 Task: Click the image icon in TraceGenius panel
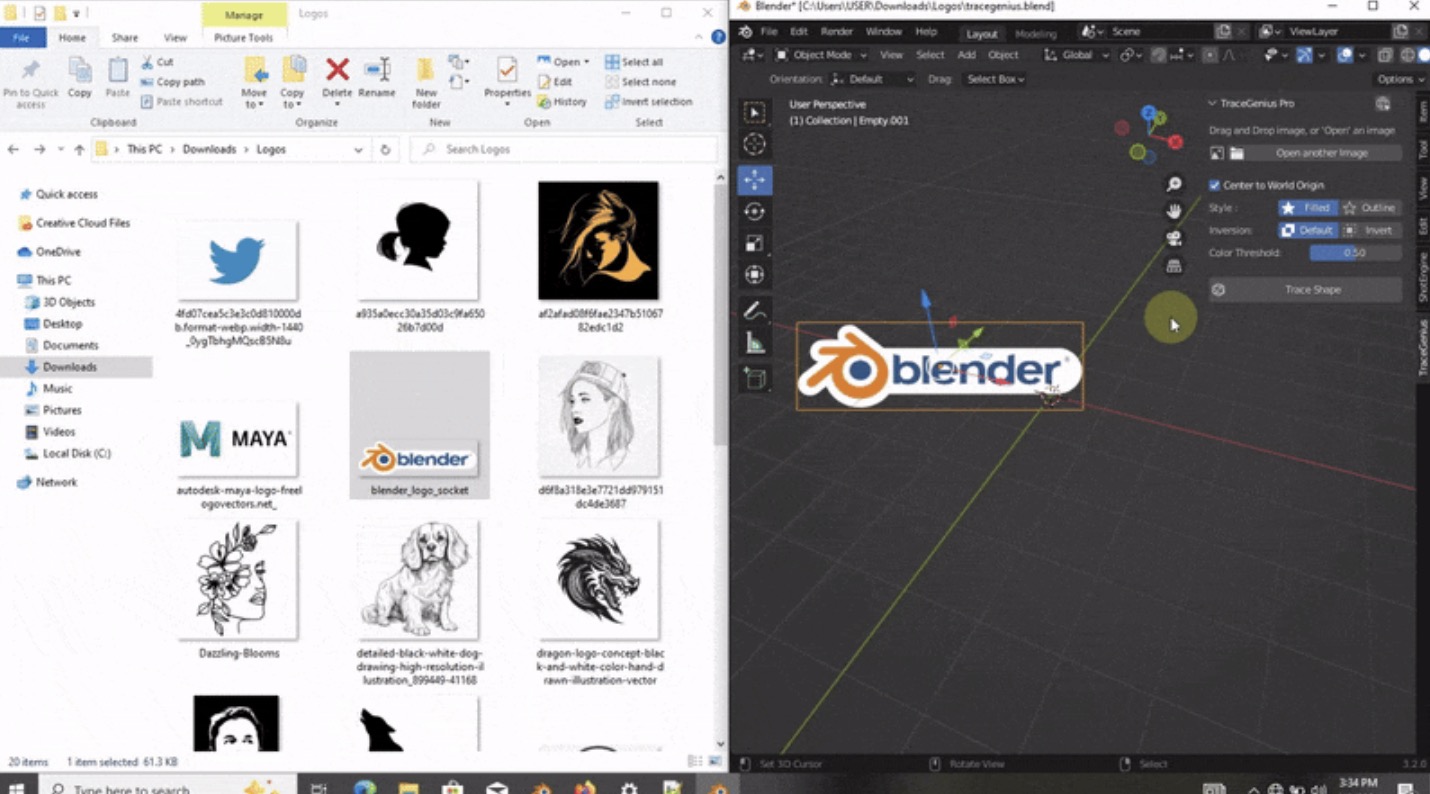coord(1217,153)
